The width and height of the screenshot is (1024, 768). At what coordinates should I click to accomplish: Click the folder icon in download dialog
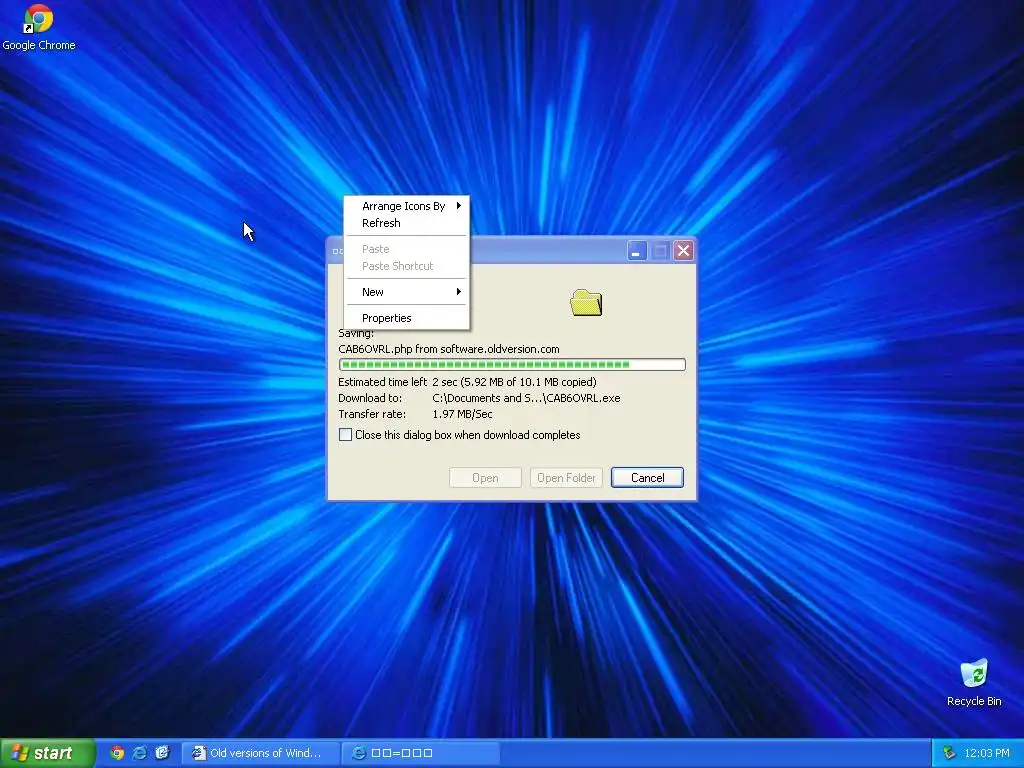pos(586,302)
